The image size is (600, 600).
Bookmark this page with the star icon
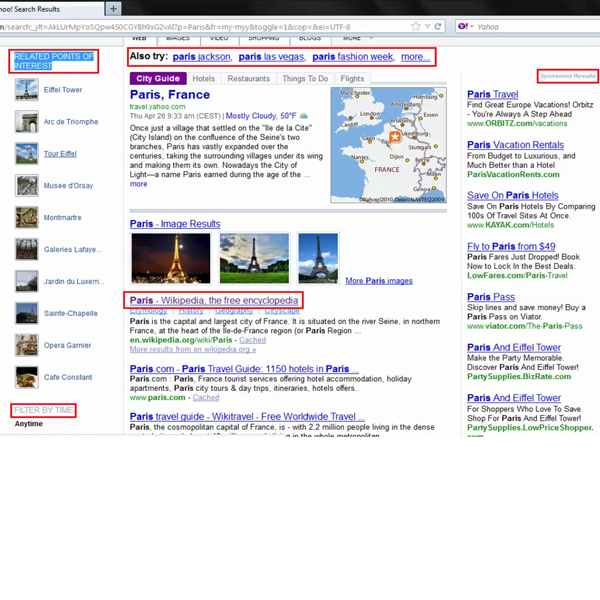tap(415, 26)
